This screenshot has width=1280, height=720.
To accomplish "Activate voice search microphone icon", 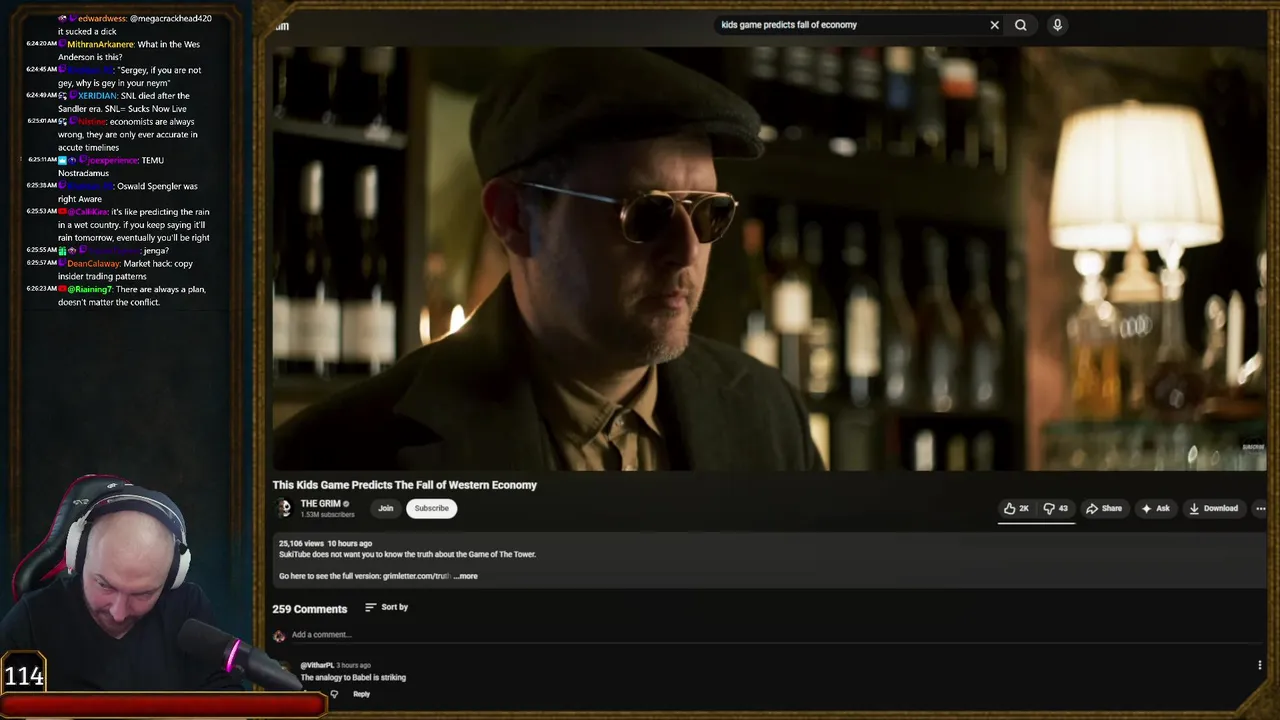I will [1057, 25].
